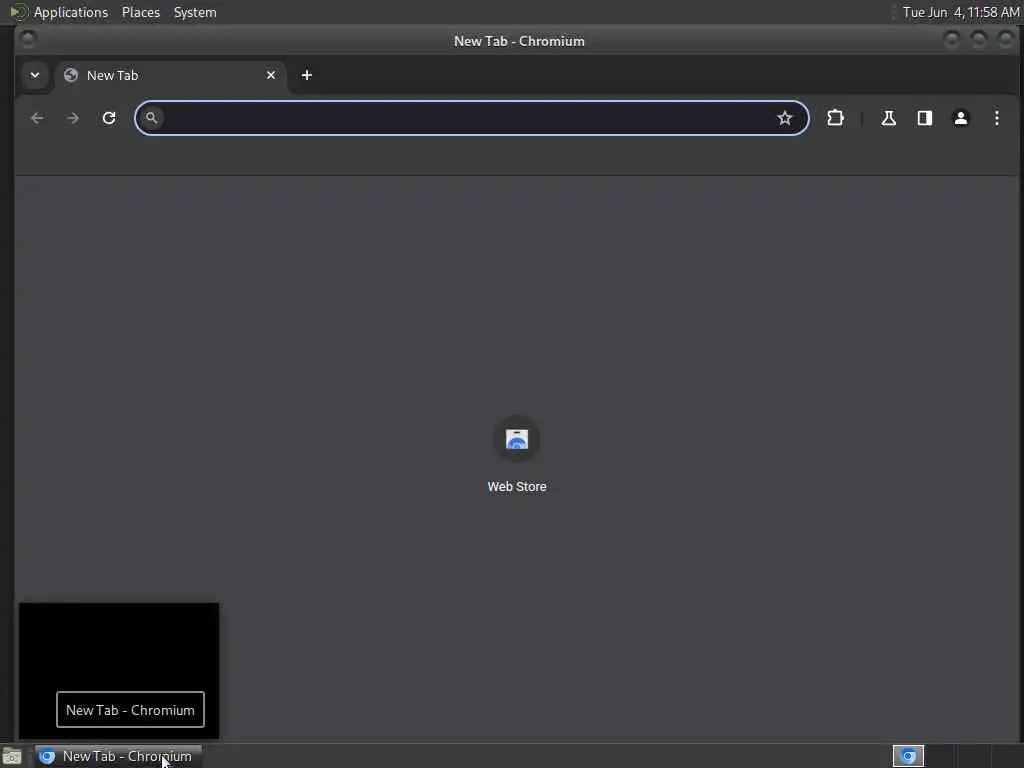The height and width of the screenshot is (768, 1024).
Task: Open the Extensions puzzle icon
Action: pyautogui.click(x=835, y=118)
